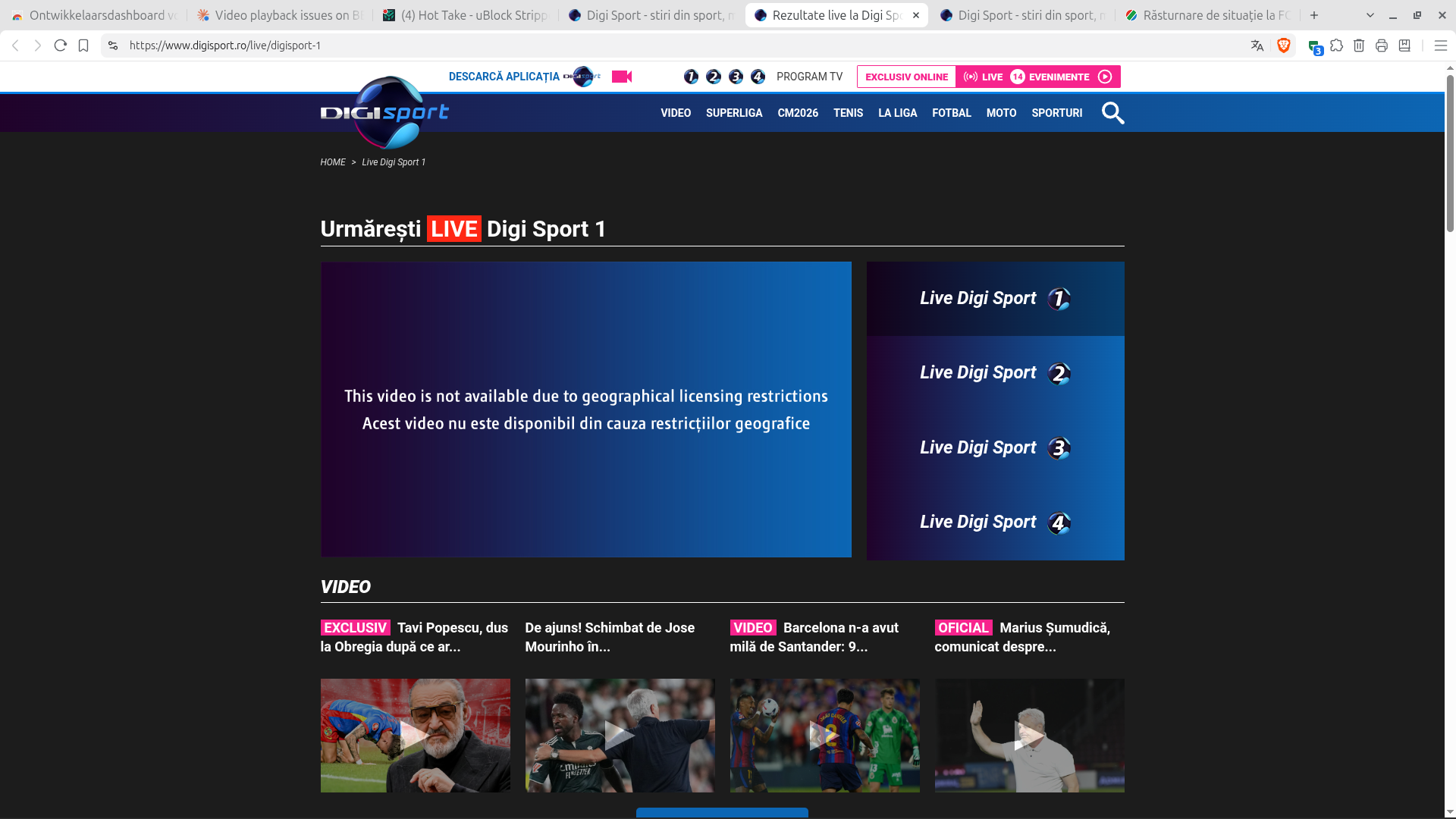Switch to Hot Take - uBlock tab
Viewport: 1456px width, 819px height.
466,15
